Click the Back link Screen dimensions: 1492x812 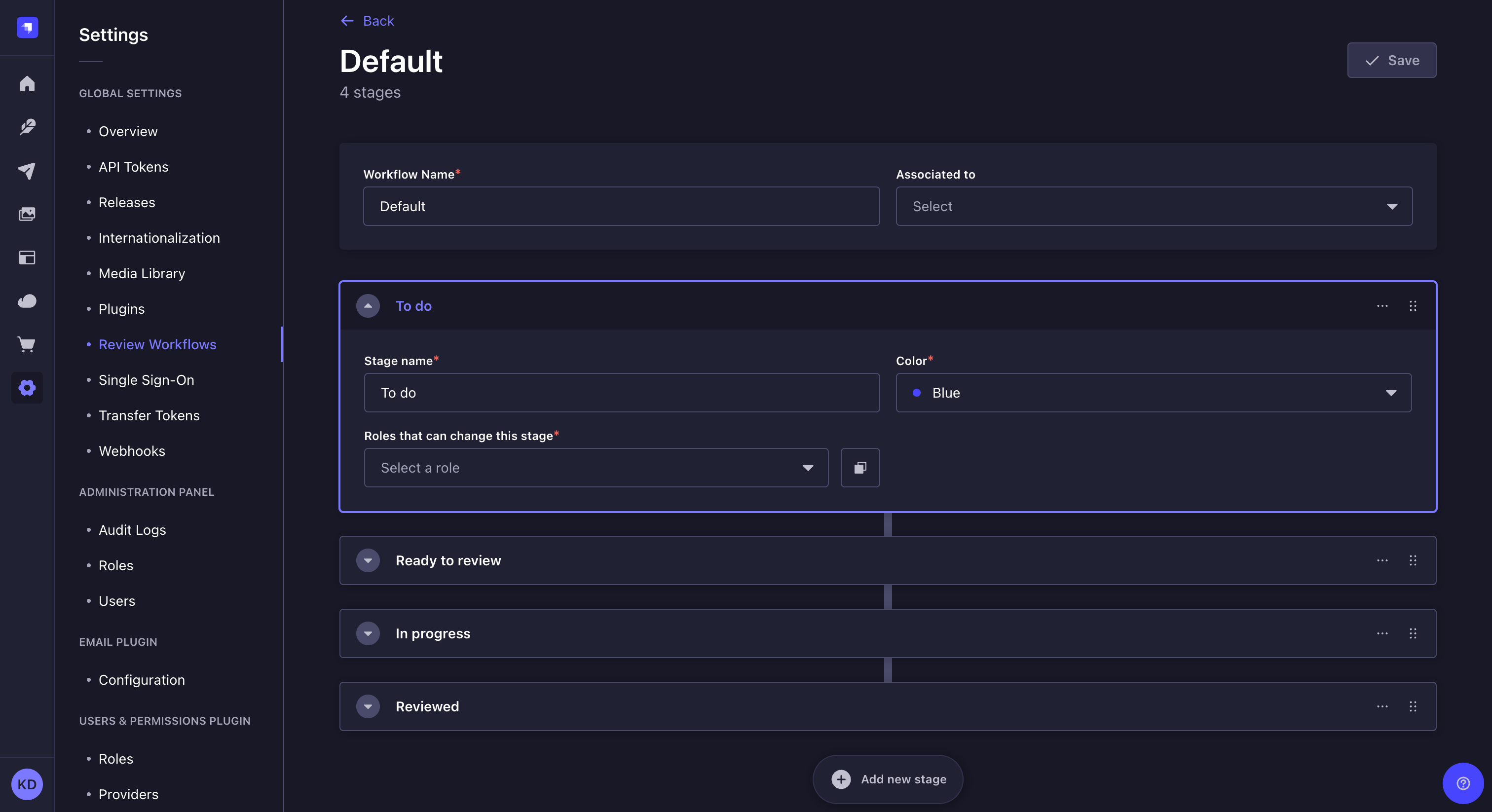[x=367, y=21]
